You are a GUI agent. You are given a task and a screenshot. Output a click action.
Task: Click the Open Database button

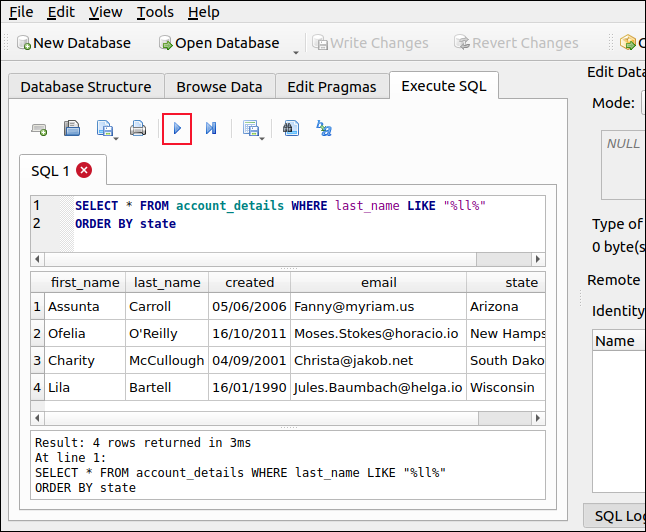click(x=218, y=43)
